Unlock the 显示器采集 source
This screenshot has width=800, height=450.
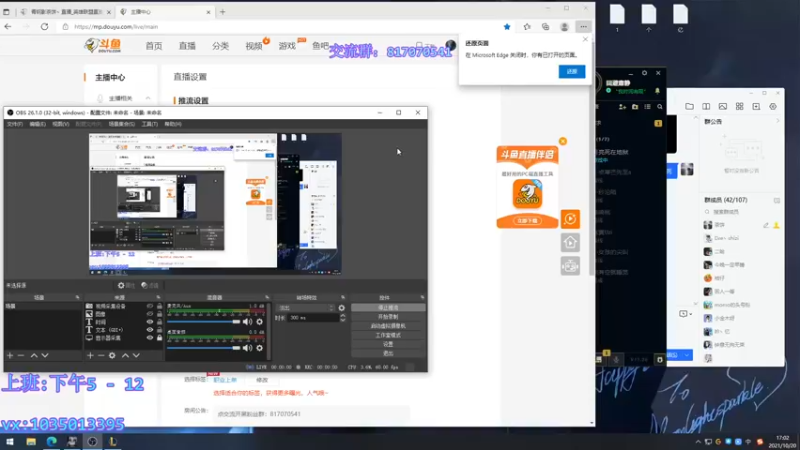(x=159, y=338)
